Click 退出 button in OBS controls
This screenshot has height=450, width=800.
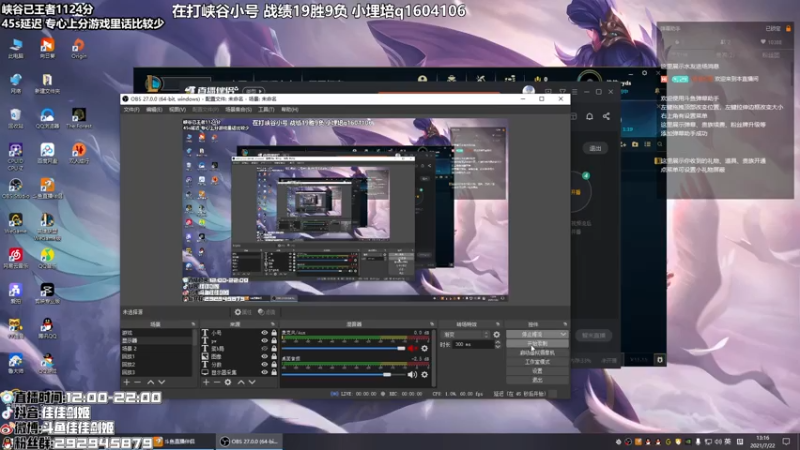click(537, 380)
